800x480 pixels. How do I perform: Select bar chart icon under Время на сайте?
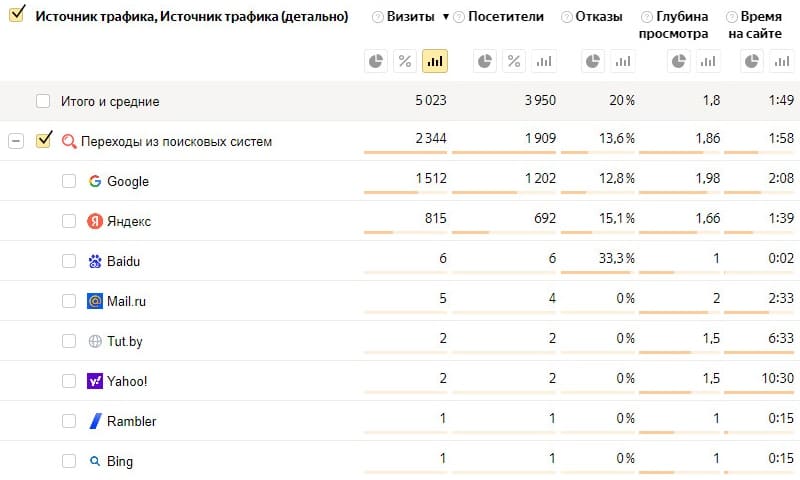(782, 61)
